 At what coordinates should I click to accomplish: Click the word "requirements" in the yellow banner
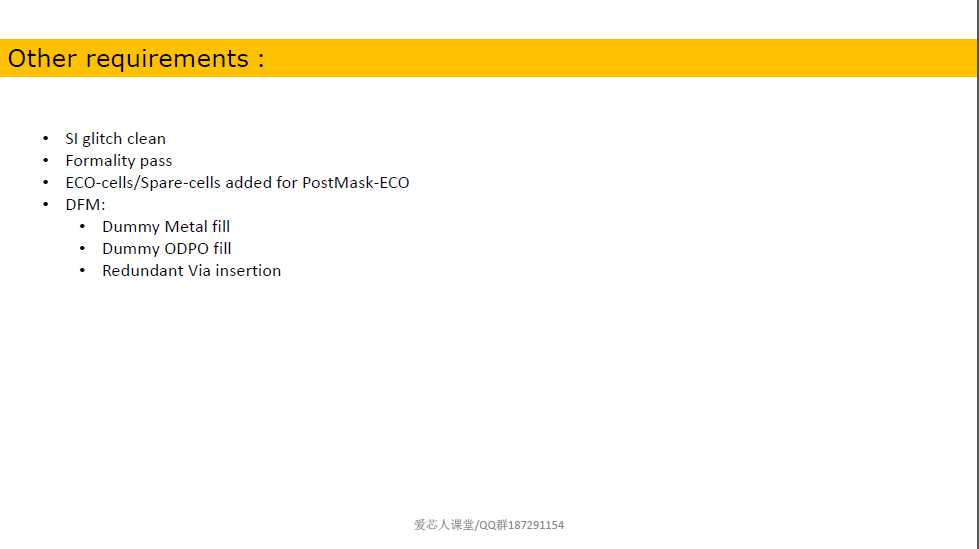click(x=167, y=59)
